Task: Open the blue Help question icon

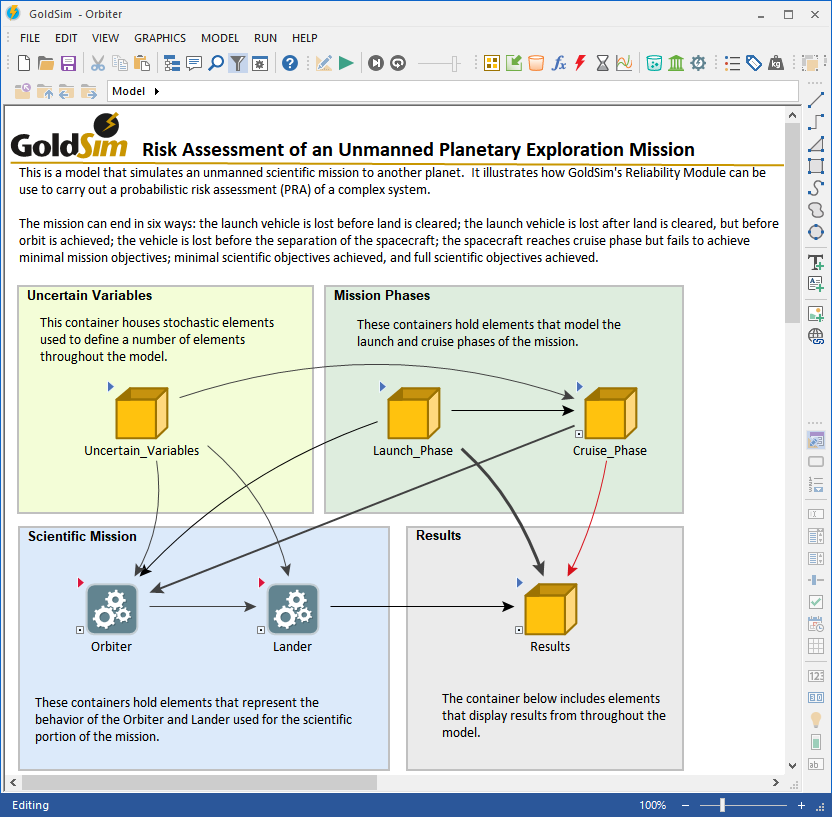Action: pyautogui.click(x=290, y=63)
